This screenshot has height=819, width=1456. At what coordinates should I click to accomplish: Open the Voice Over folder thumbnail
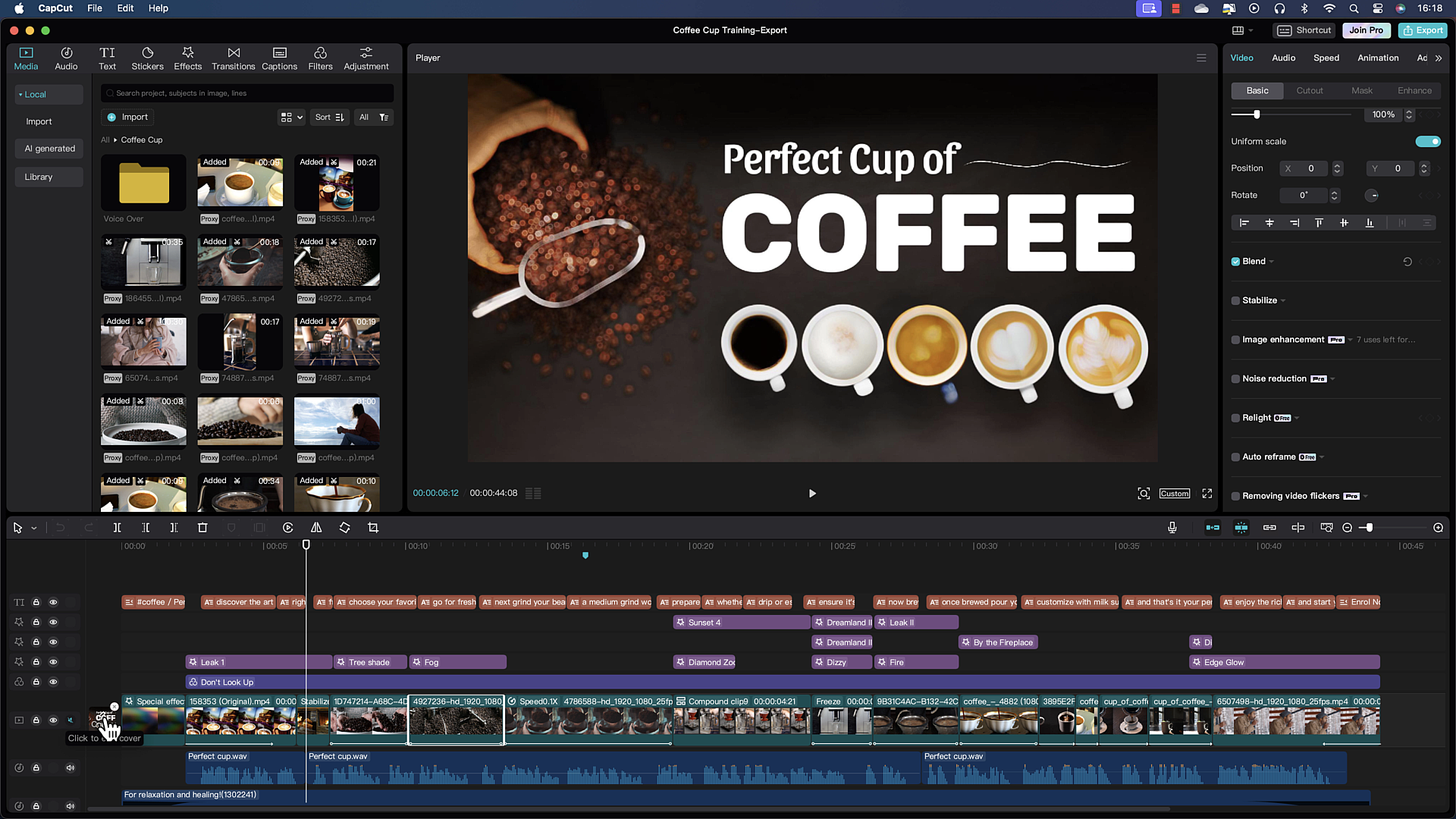pyautogui.click(x=143, y=183)
